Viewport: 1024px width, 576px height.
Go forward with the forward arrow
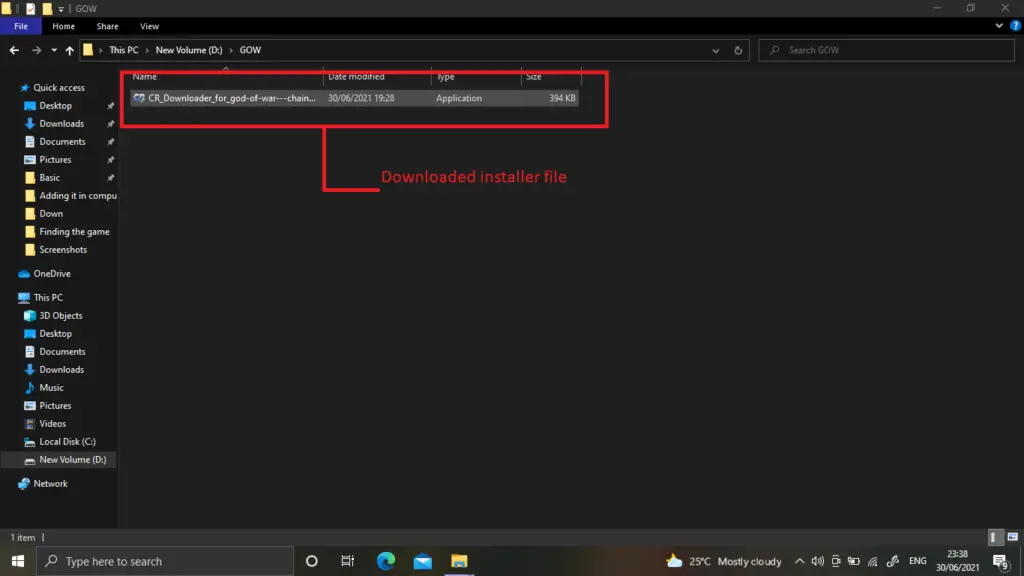36,50
